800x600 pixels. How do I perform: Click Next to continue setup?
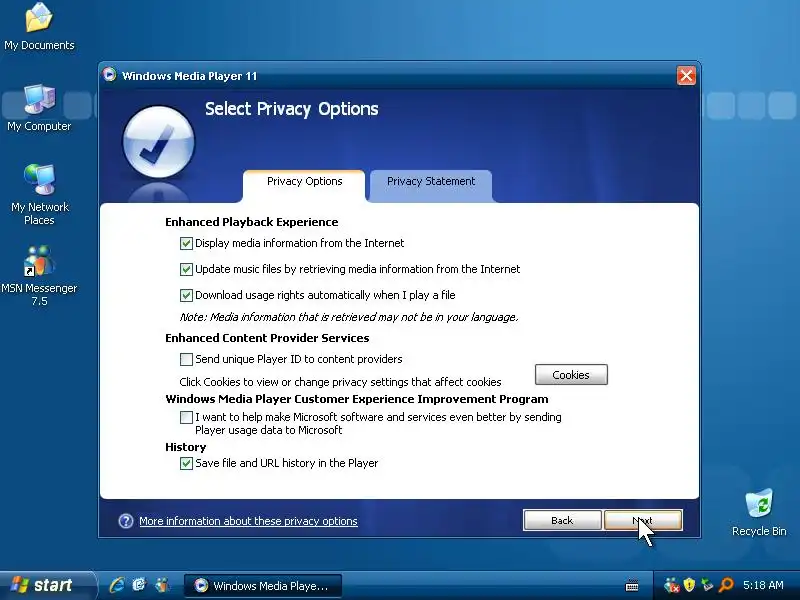point(643,520)
